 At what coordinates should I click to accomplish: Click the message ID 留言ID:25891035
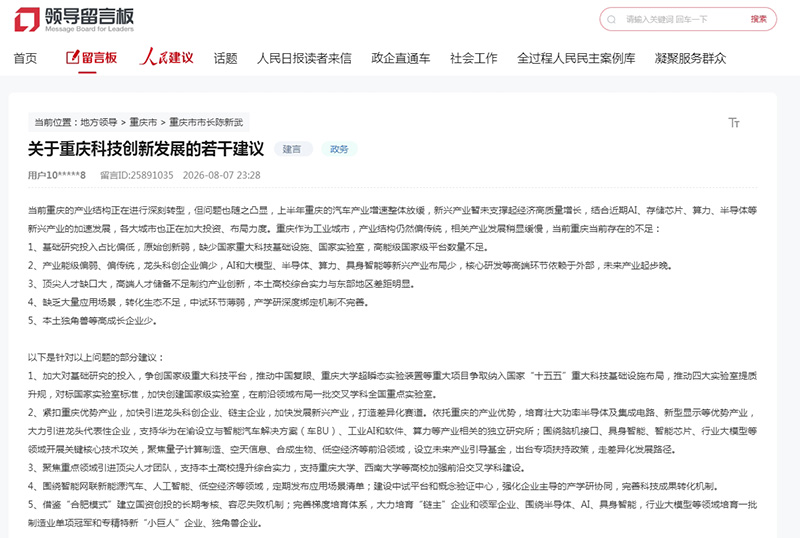tap(137, 175)
